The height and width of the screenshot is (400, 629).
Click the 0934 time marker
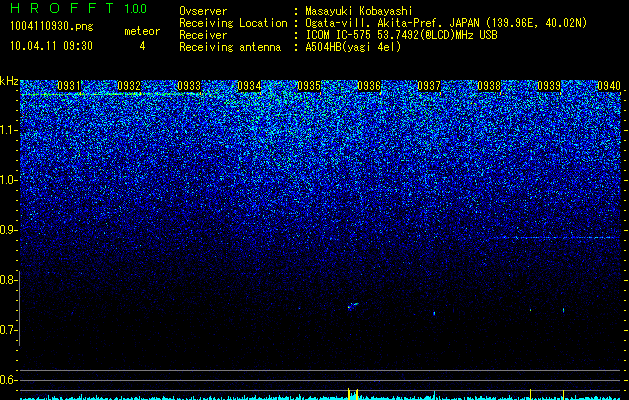(249, 86)
